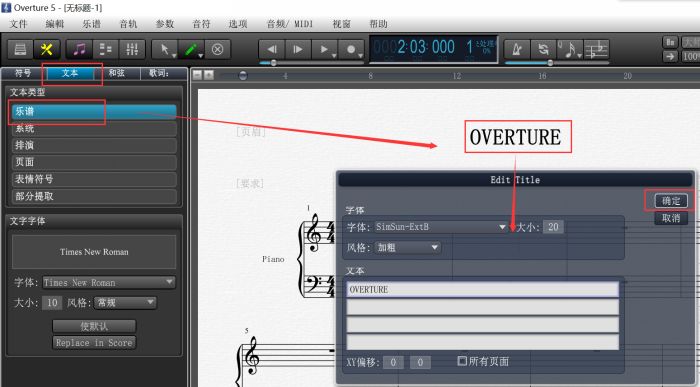Switch to the 和弦 tab
Viewport: 700px width, 387px height.
117,73
